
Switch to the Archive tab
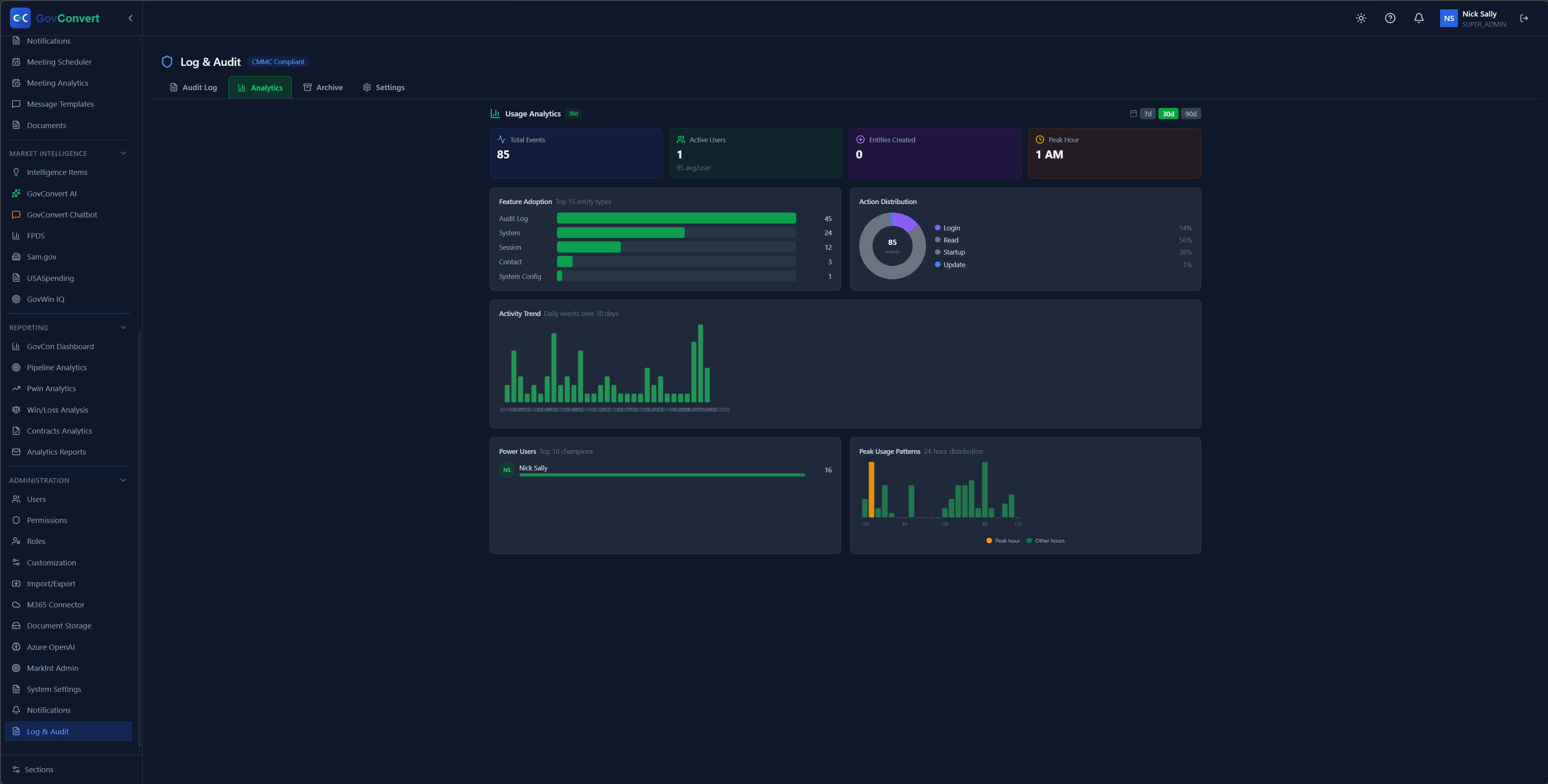coord(323,87)
